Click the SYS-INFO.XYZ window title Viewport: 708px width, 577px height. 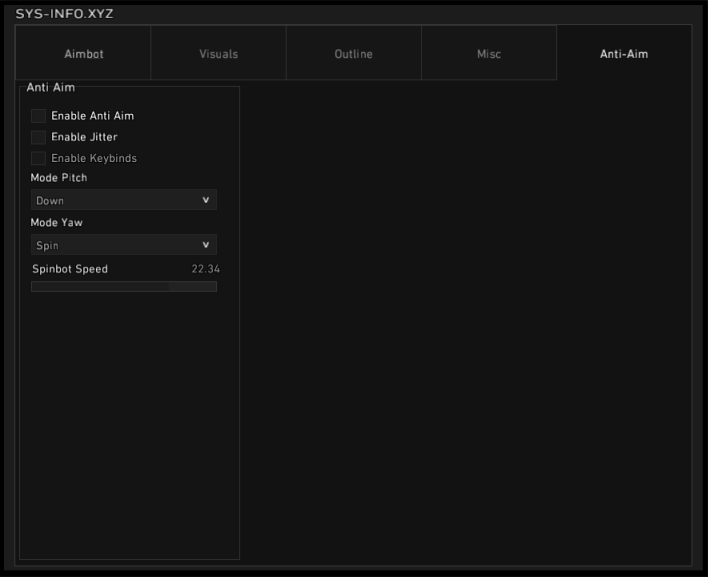coord(65,13)
